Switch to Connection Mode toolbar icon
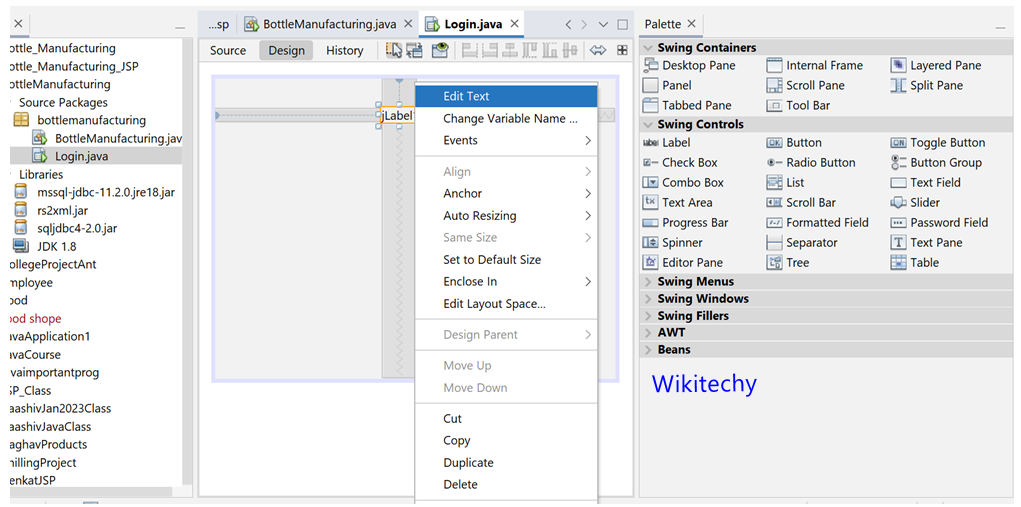 tap(414, 50)
